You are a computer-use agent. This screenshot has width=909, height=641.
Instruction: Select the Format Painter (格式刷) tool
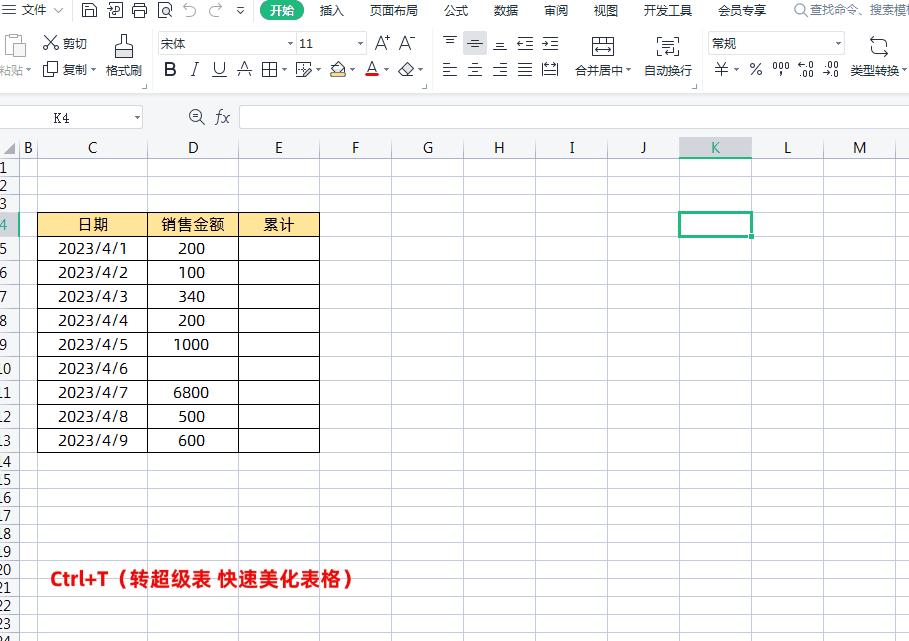pos(123,57)
